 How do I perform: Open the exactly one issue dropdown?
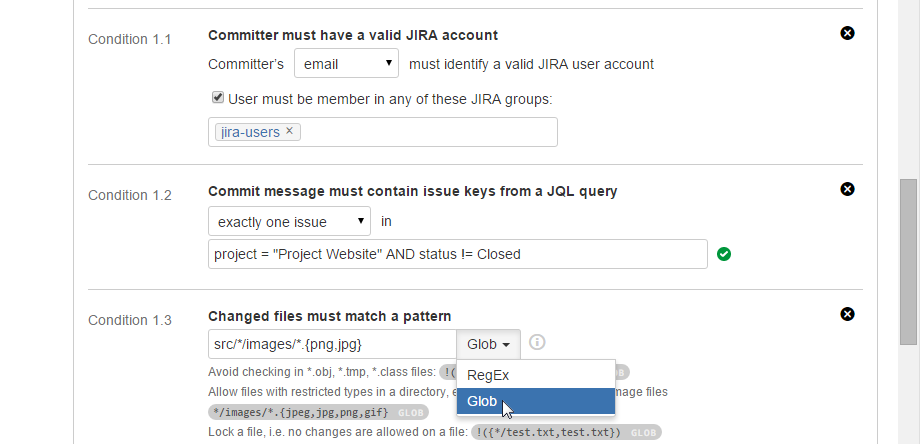(x=289, y=221)
